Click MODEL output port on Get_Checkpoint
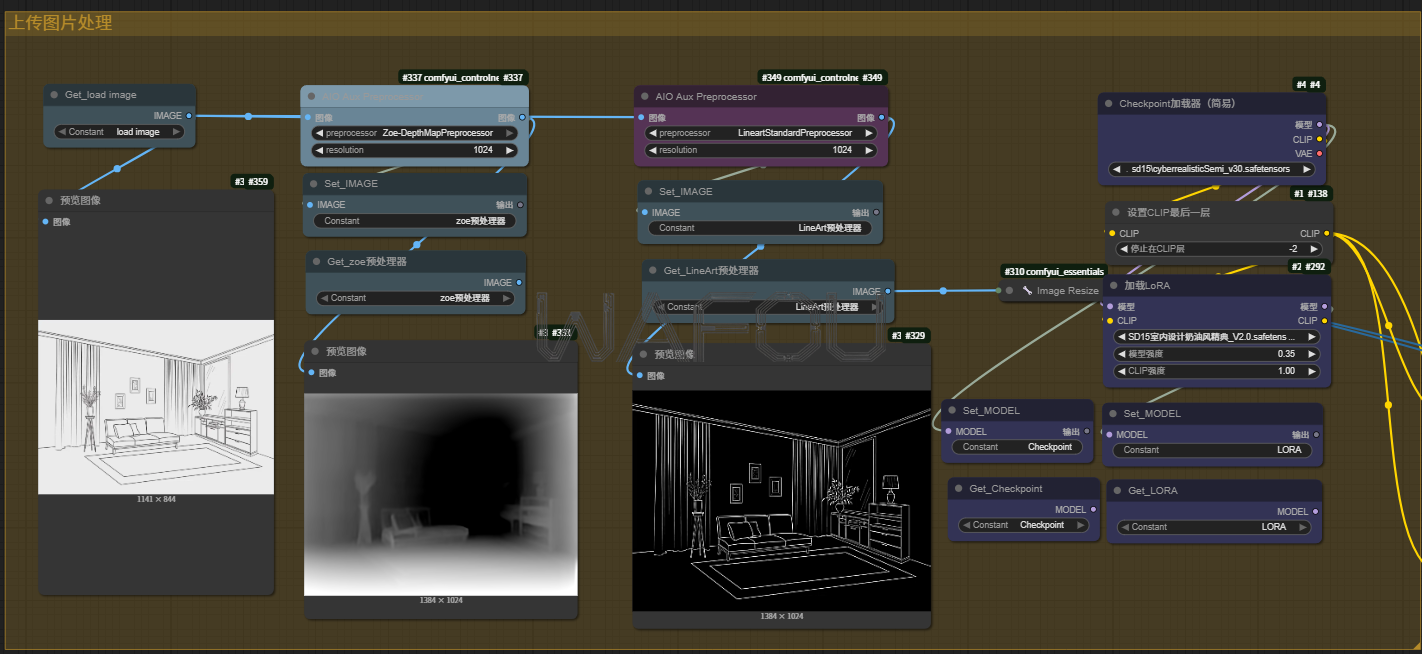The width and height of the screenshot is (1422, 654). tap(1093, 510)
